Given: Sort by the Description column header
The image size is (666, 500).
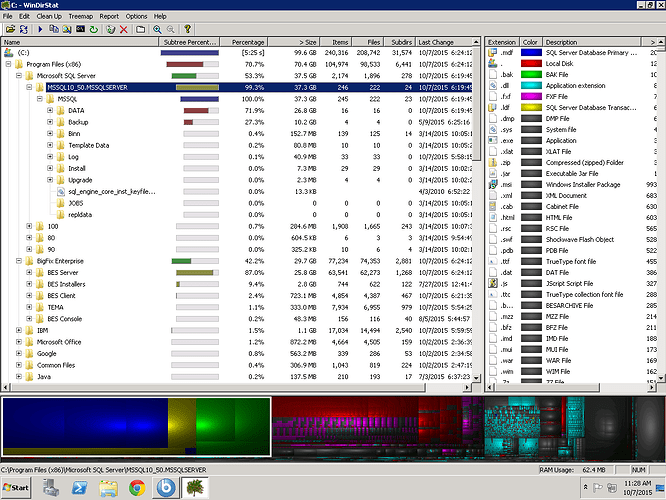Looking at the screenshot, I should tap(591, 42).
